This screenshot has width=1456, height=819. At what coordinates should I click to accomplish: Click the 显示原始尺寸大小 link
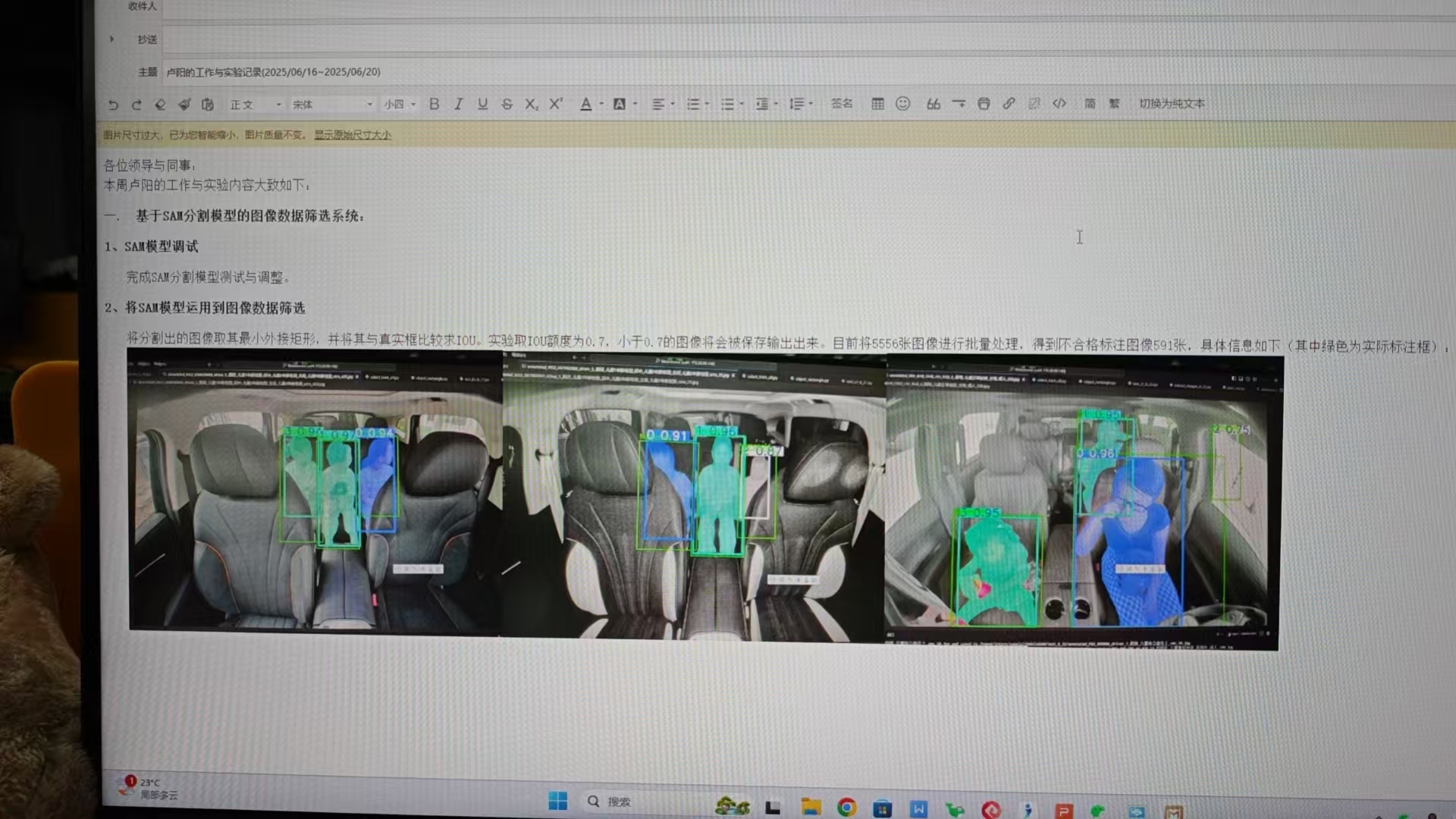353,135
